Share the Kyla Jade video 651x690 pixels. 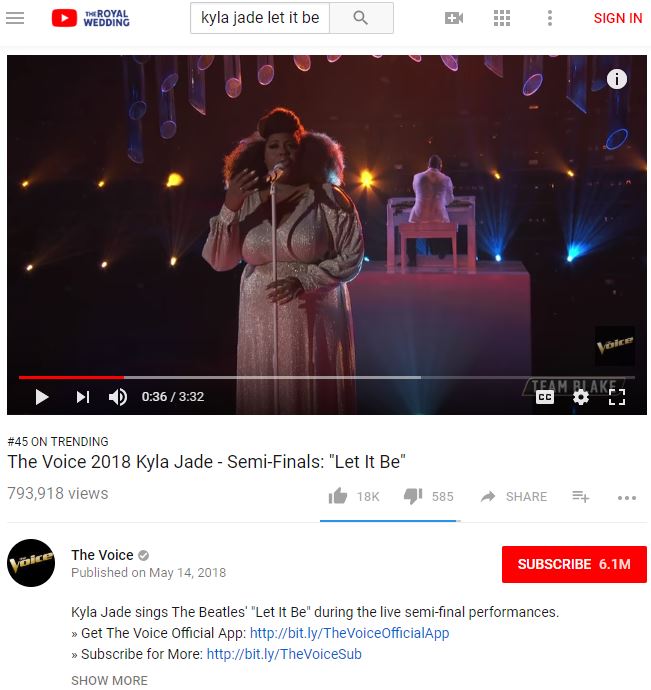point(514,497)
